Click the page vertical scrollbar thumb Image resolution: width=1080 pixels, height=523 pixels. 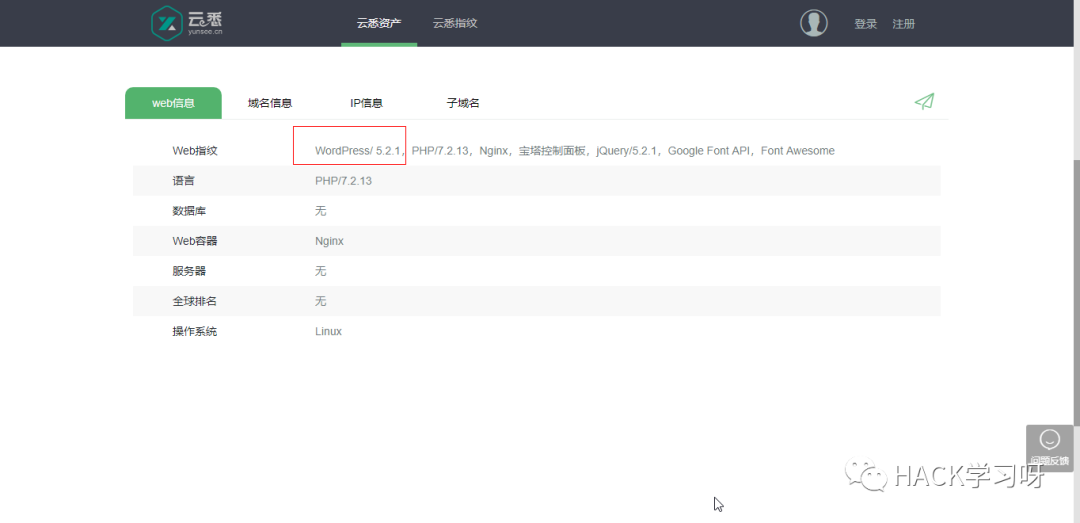tap(1077, 293)
